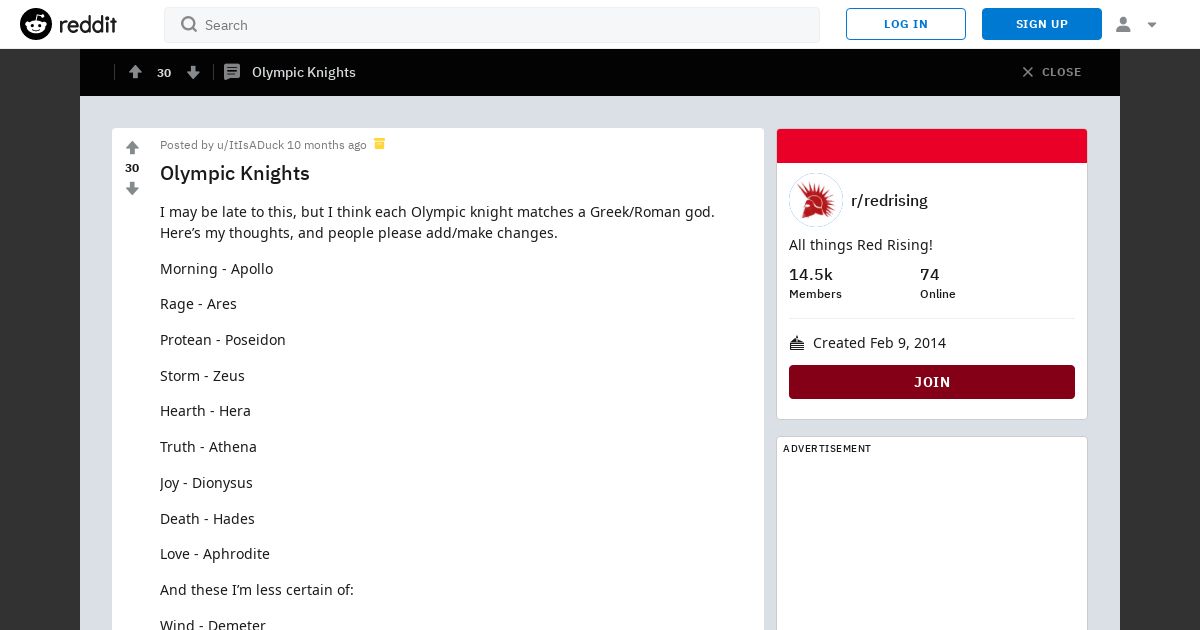This screenshot has height=630, width=1200.
Task: Join the r/redrising community
Action: click(932, 382)
